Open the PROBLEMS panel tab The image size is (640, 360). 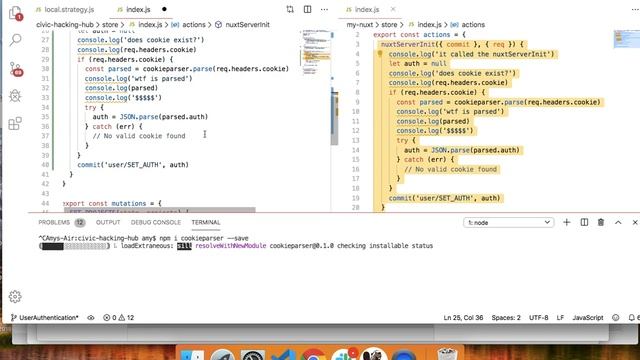click(x=54, y=222)
